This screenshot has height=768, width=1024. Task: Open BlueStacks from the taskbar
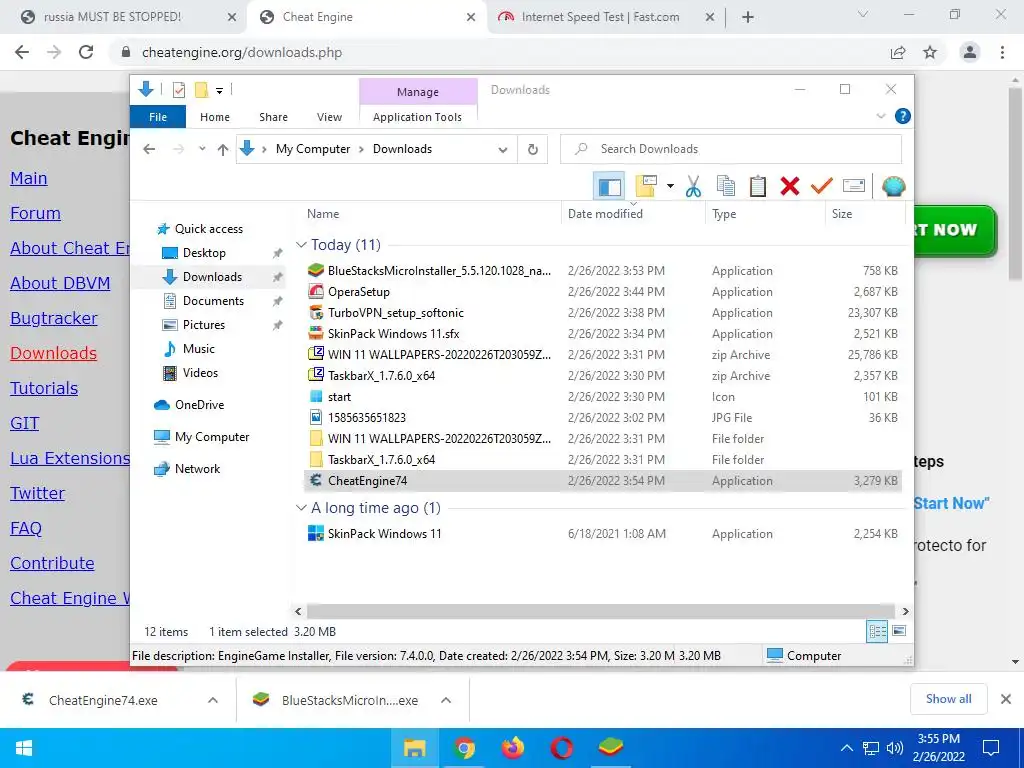pyautogui.click(x=611, y=748)
